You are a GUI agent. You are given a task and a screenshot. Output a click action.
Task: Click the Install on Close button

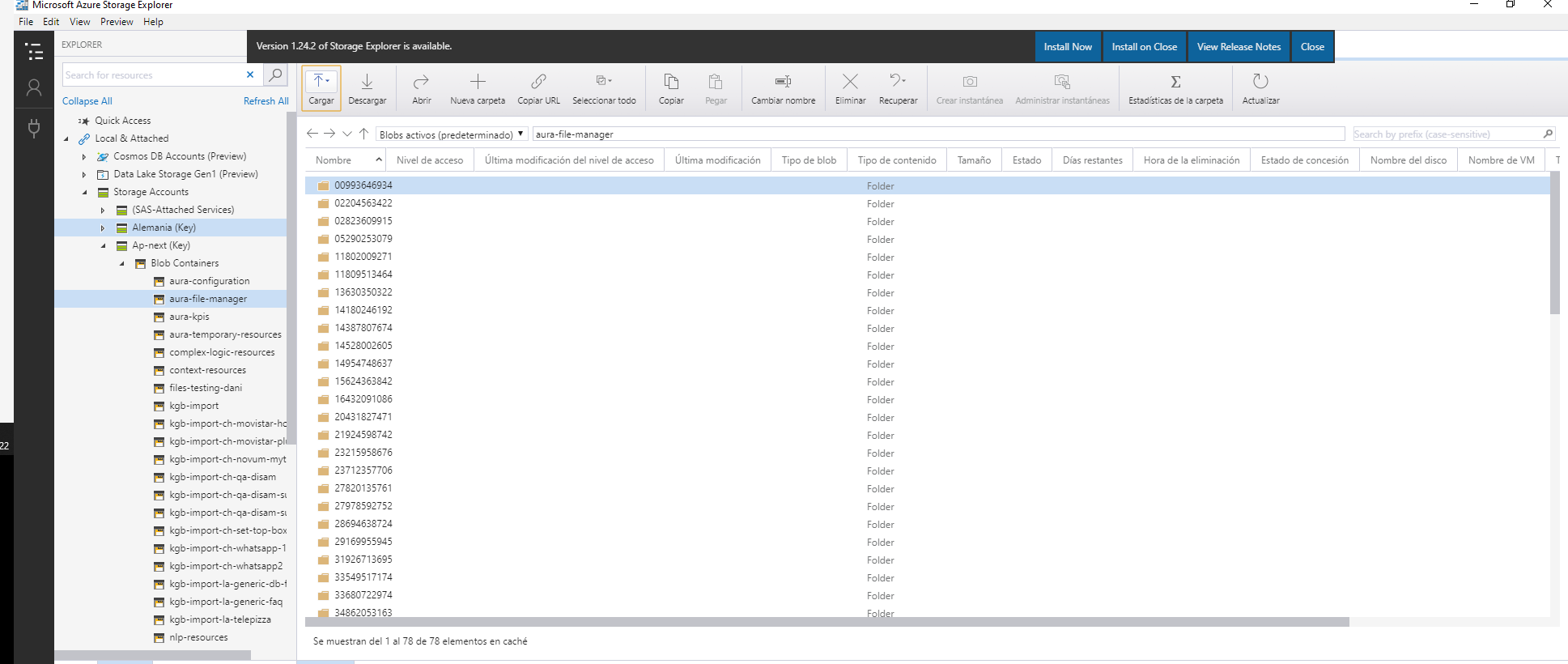[1144, 47]
